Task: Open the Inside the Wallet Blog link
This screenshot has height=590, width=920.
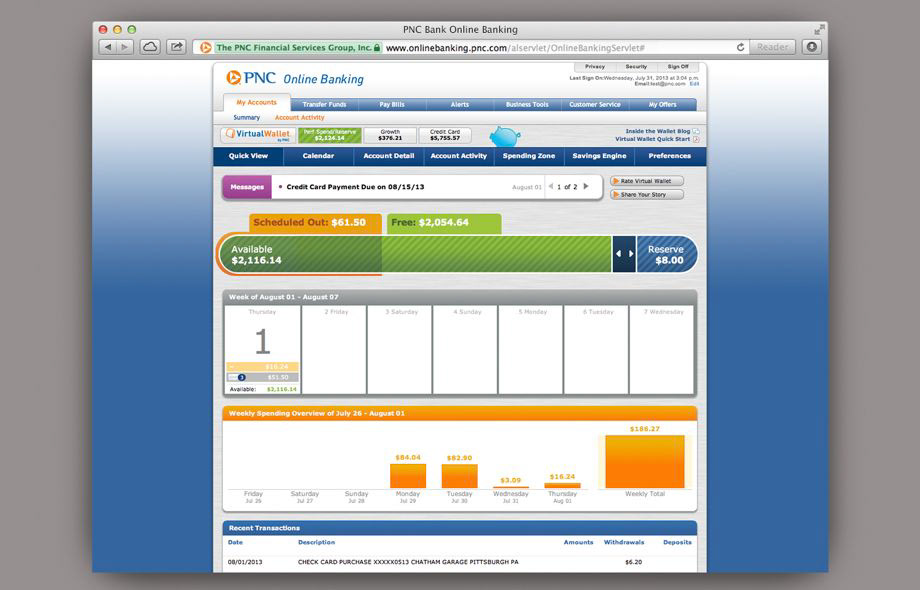Action: [658, 131]
